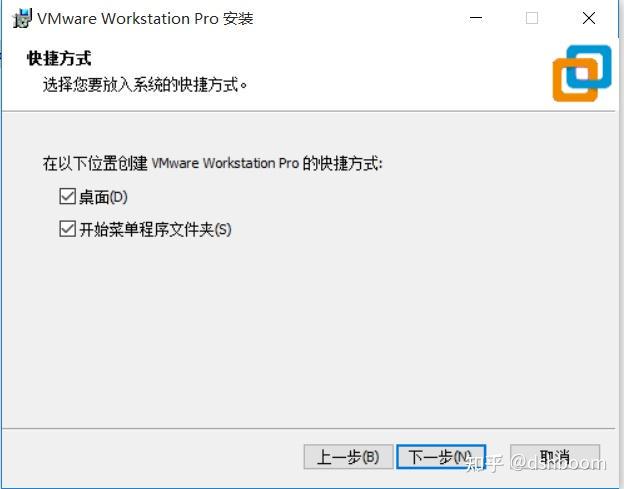
Task: Close the installer with the X icon
Action: click(x=589, y=18)
